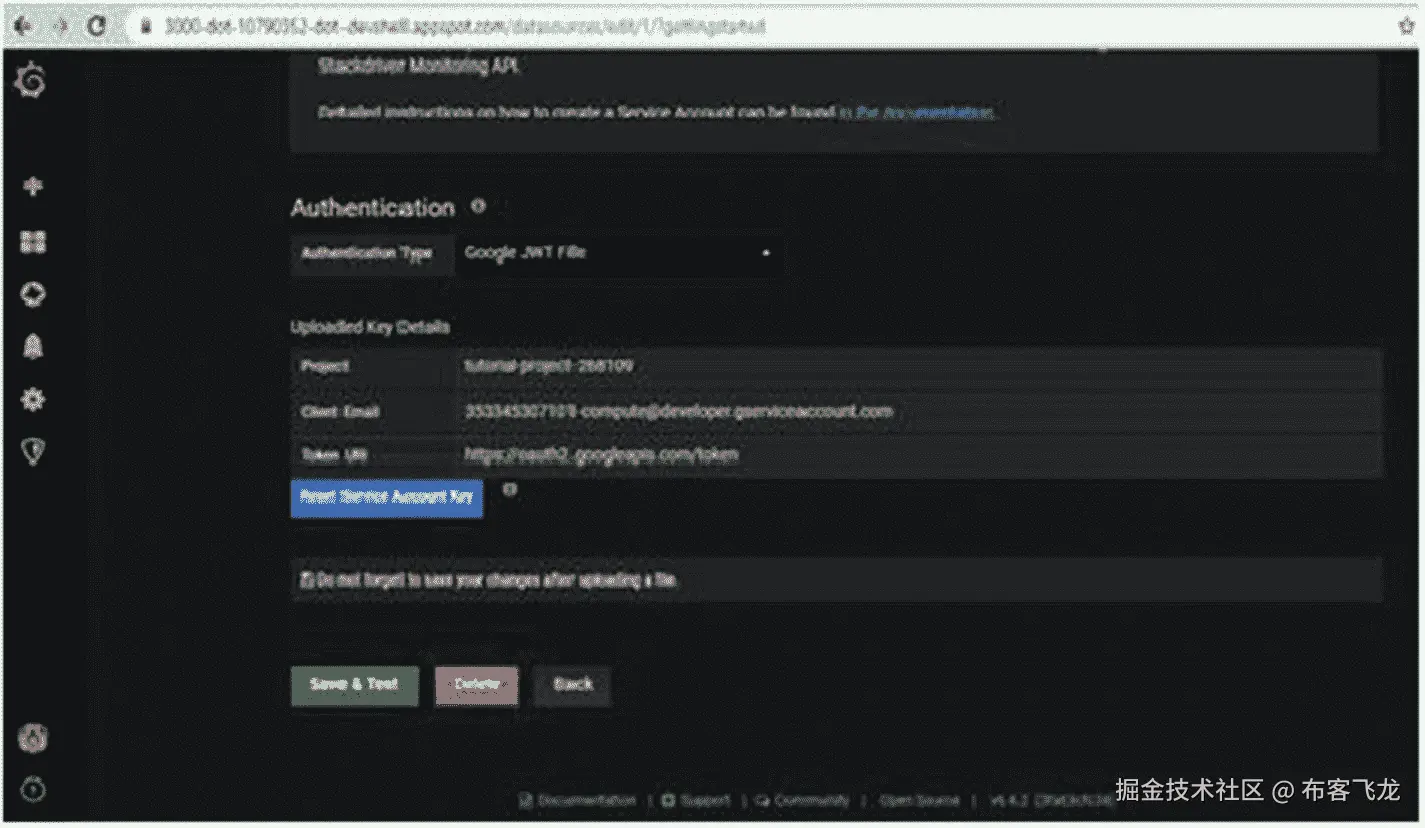Open the user profile avatar icon
Screen dimensions: 1425x828
click(33, 738)
